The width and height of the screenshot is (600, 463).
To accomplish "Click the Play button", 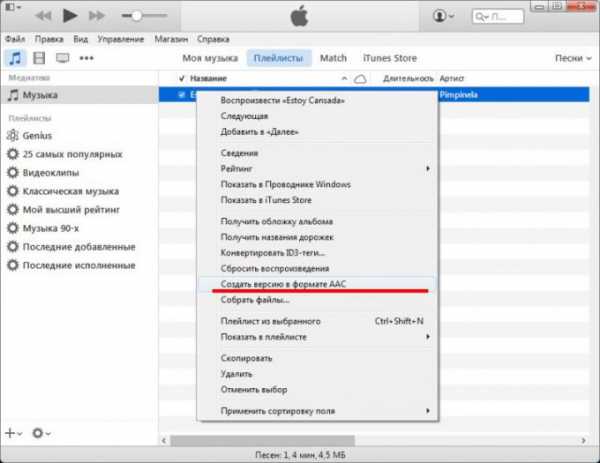I will (70, 16).
